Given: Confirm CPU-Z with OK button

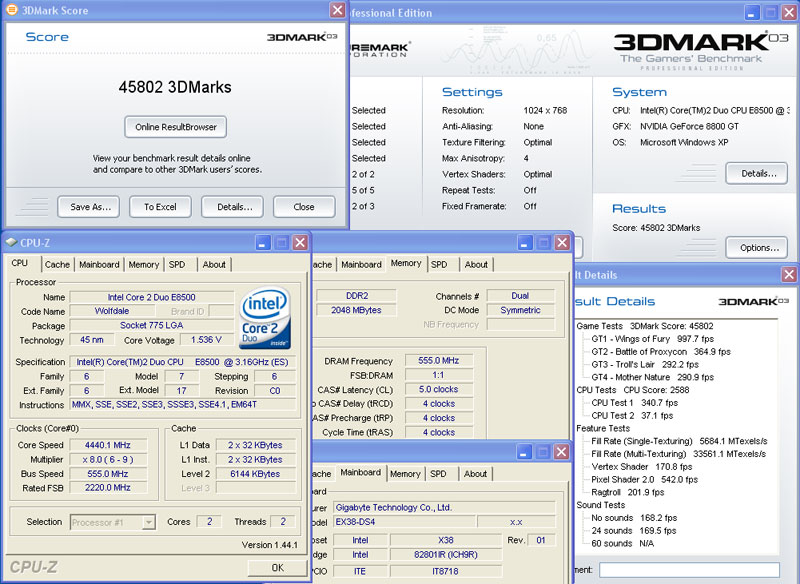Looking at the screenshot, I should (x=278, y=568).
